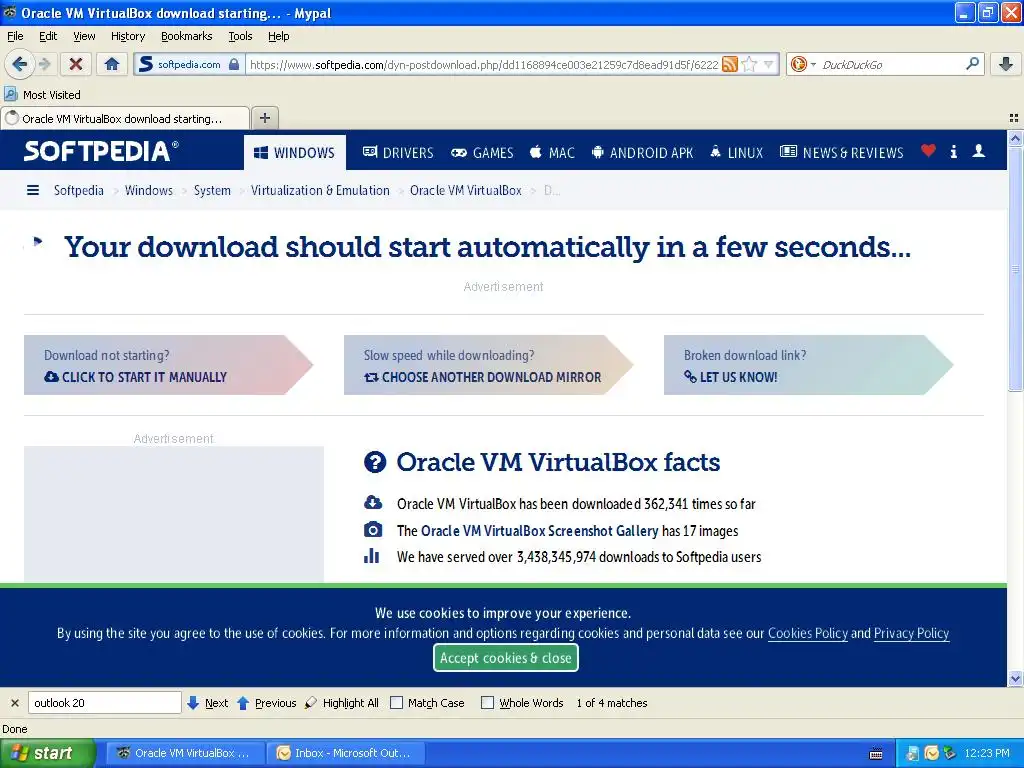Click the user account icon
The width and height of the screenshot is (1024, 768).
point(978,151)
